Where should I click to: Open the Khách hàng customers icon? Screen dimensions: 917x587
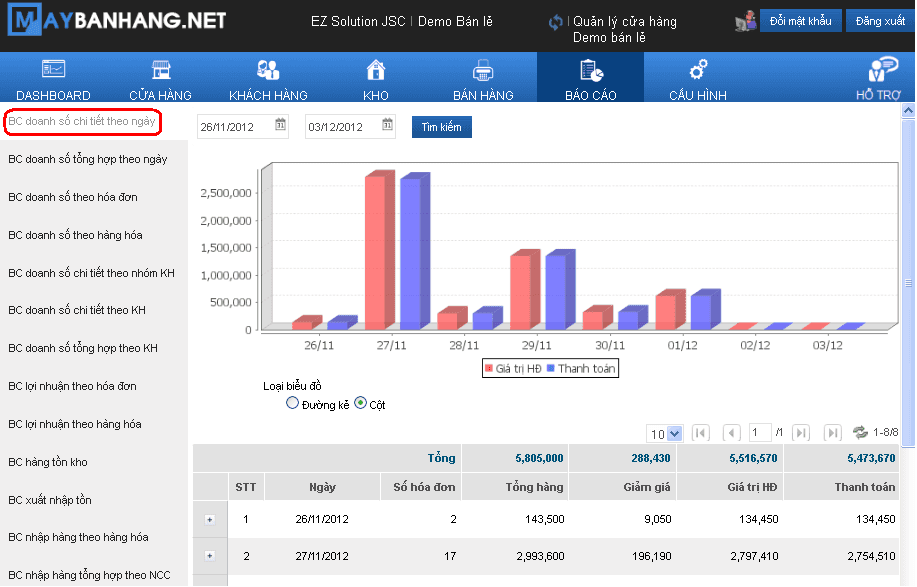click(268, 70)
